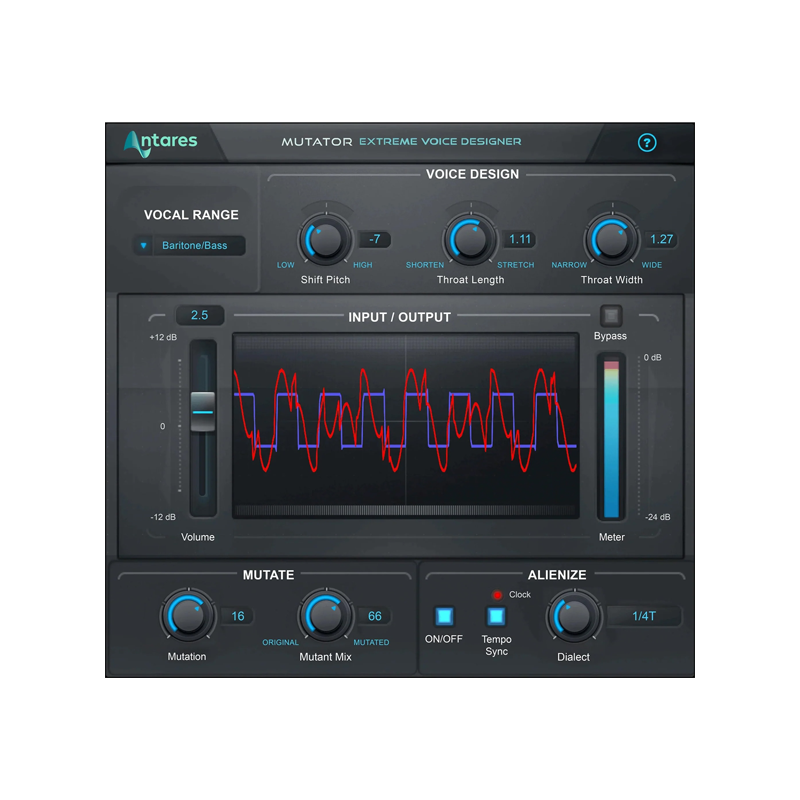Open the Vocal Range dropdown arrow
Image resolution: width=800 pixels, height=800 pixels.
144,245
